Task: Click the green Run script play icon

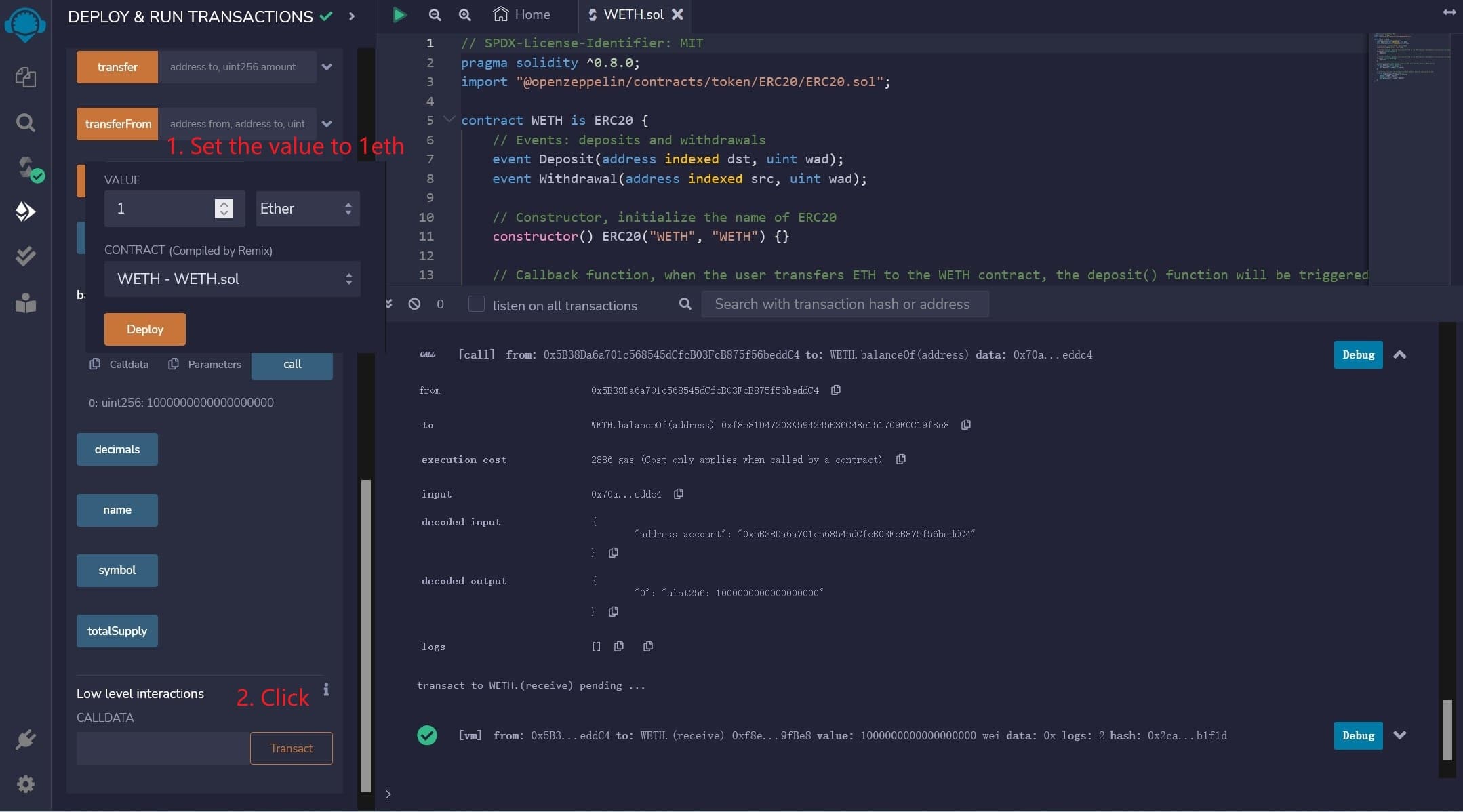Action: click(399, 14)
